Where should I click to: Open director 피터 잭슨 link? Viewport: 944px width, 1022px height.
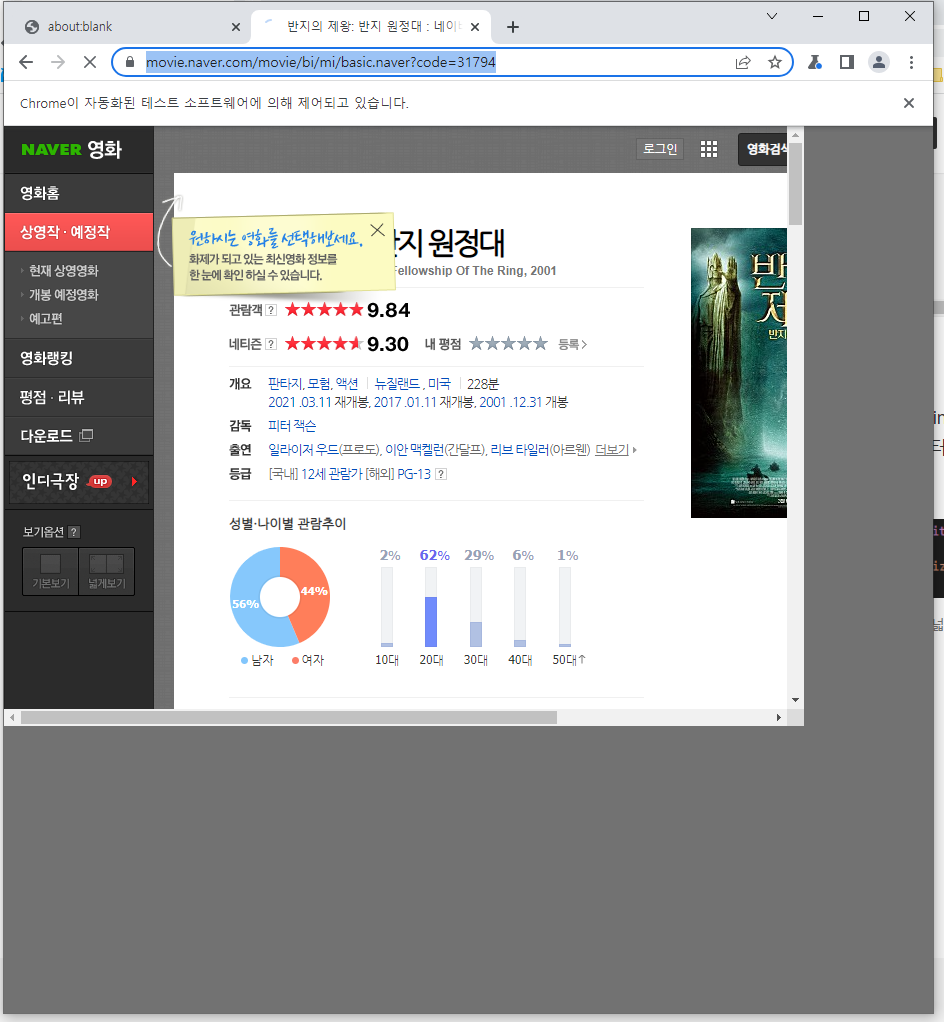(x=292, y=426)
